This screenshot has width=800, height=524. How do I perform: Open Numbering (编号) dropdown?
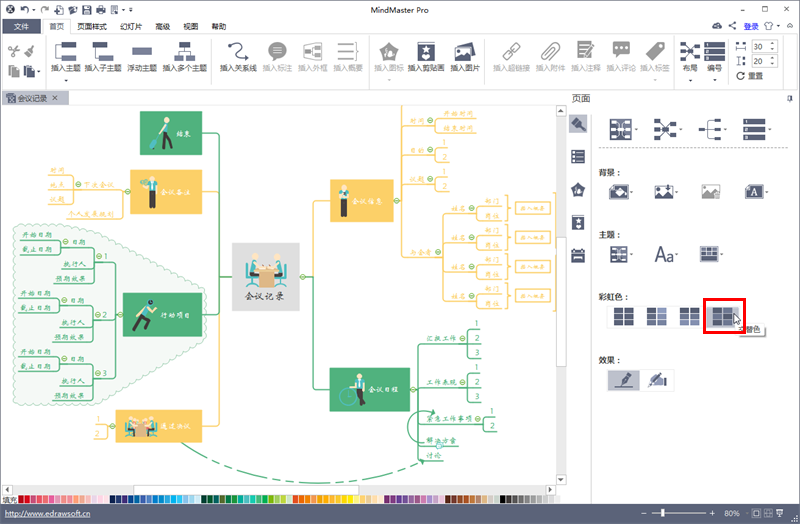coord(714,62)
